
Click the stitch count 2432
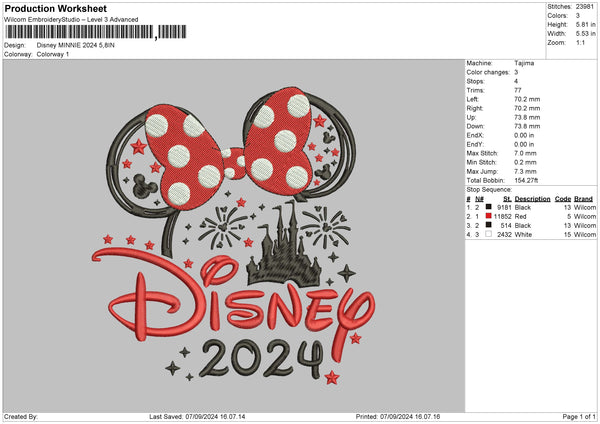click(504, 235)
